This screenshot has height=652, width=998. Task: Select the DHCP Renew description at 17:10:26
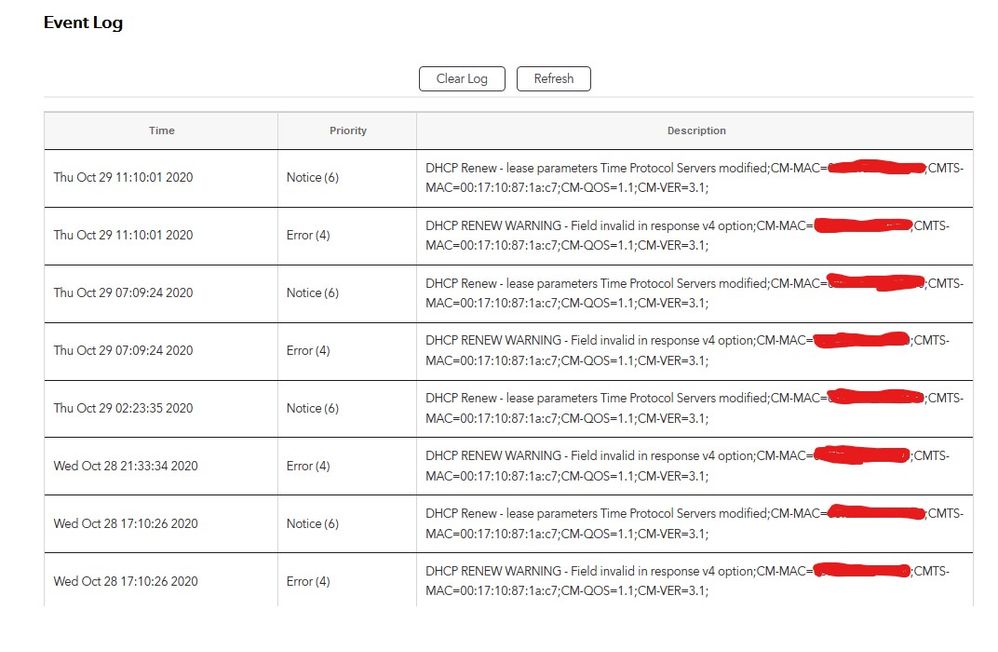pos(694,523)
